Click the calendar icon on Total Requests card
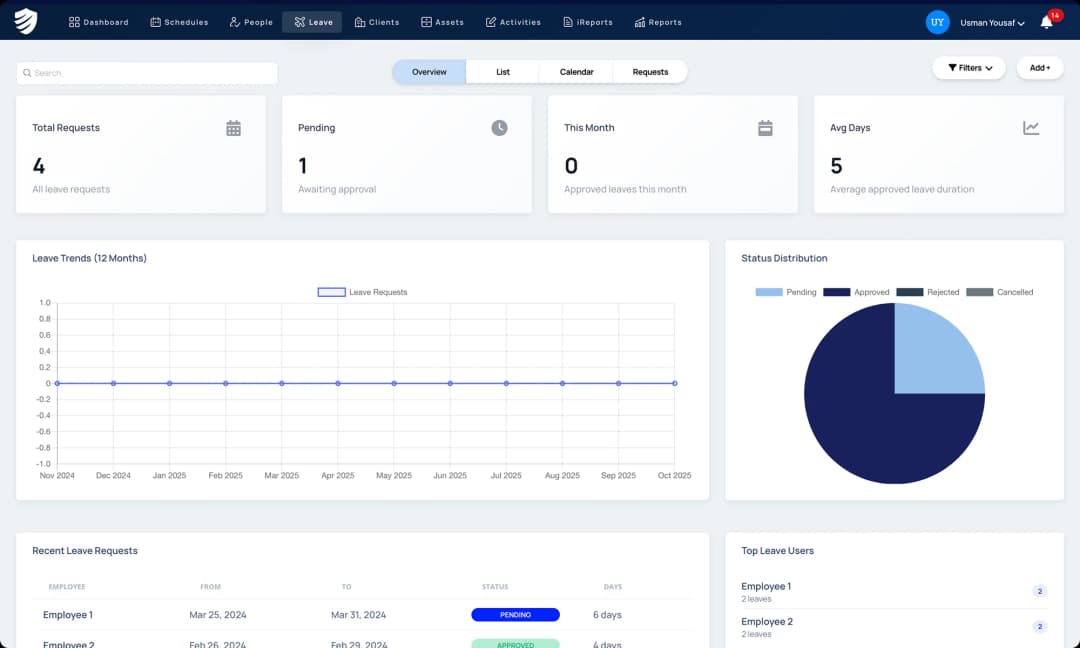Viewport: 1080px width, 648px height. [233, 128]
